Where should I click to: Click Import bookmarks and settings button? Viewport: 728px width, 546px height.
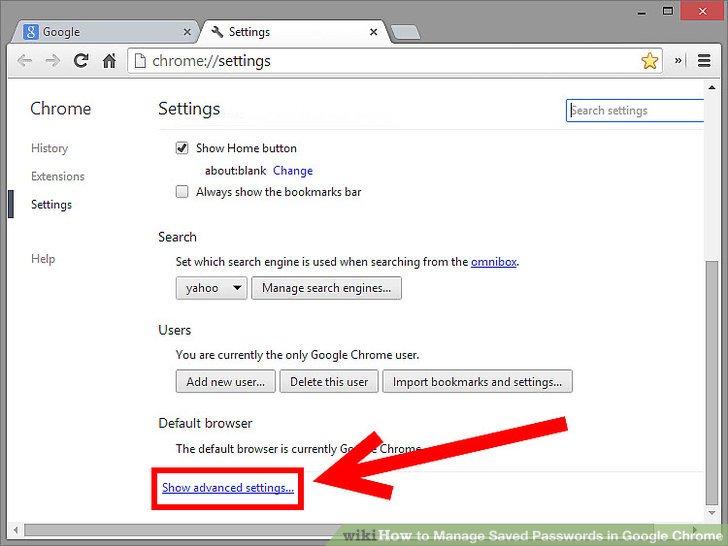coord(477,382)
